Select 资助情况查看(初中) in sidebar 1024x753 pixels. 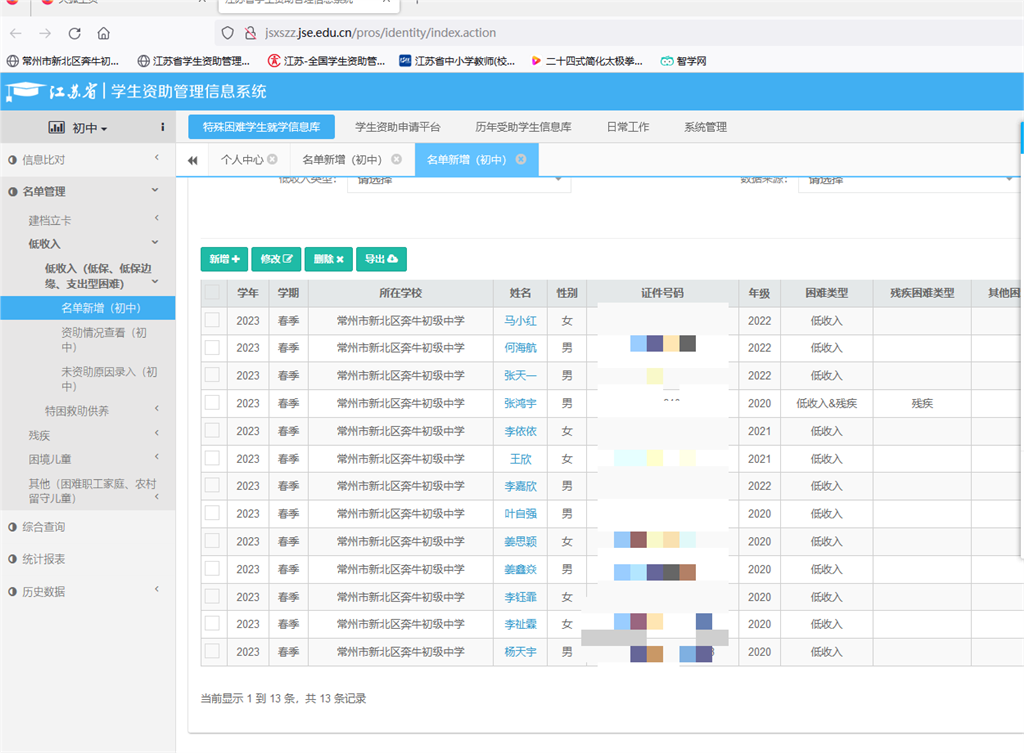pos(104,340)
